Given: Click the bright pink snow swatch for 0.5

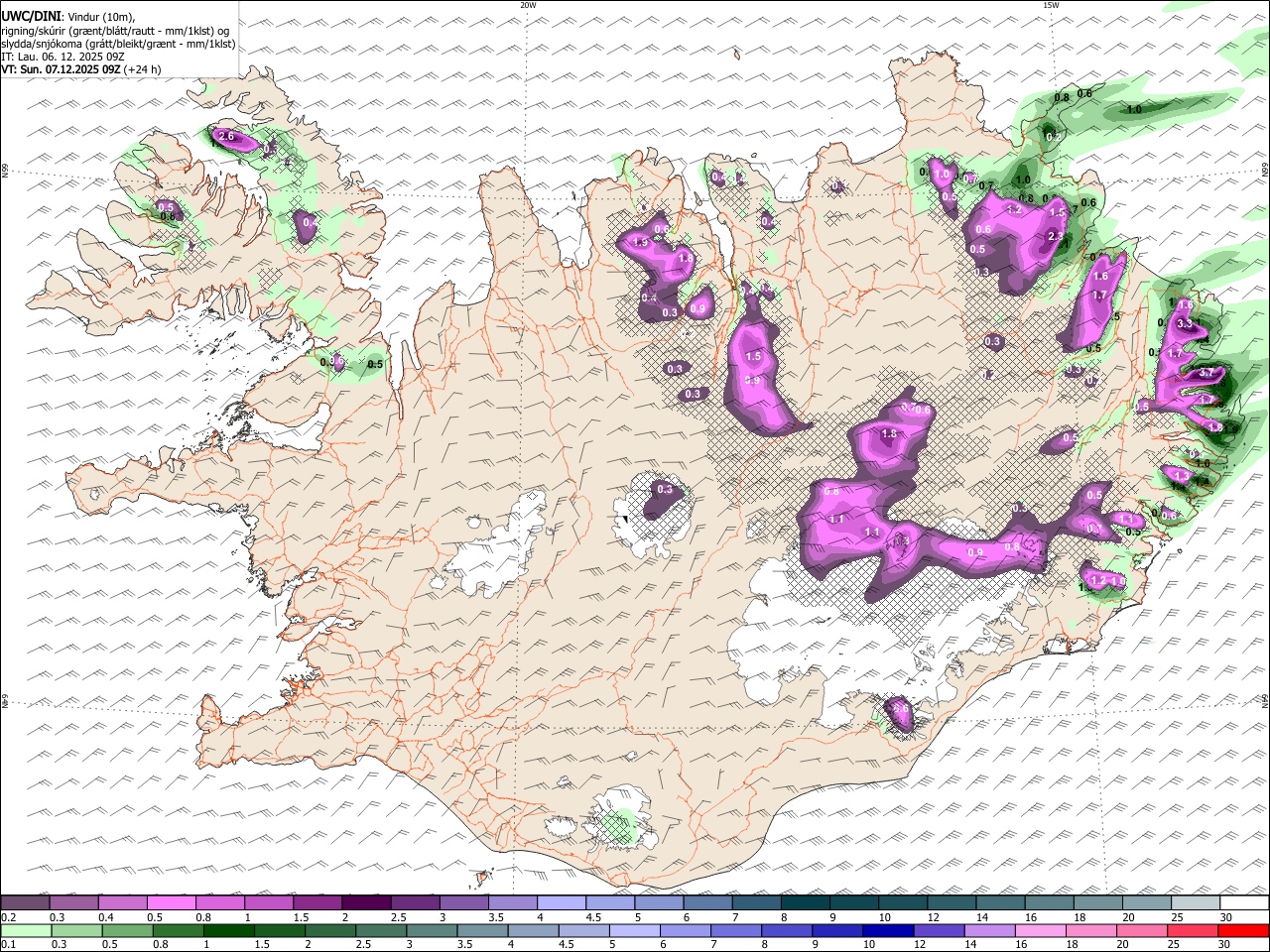Looking at the screenshot, I should 171,902.
